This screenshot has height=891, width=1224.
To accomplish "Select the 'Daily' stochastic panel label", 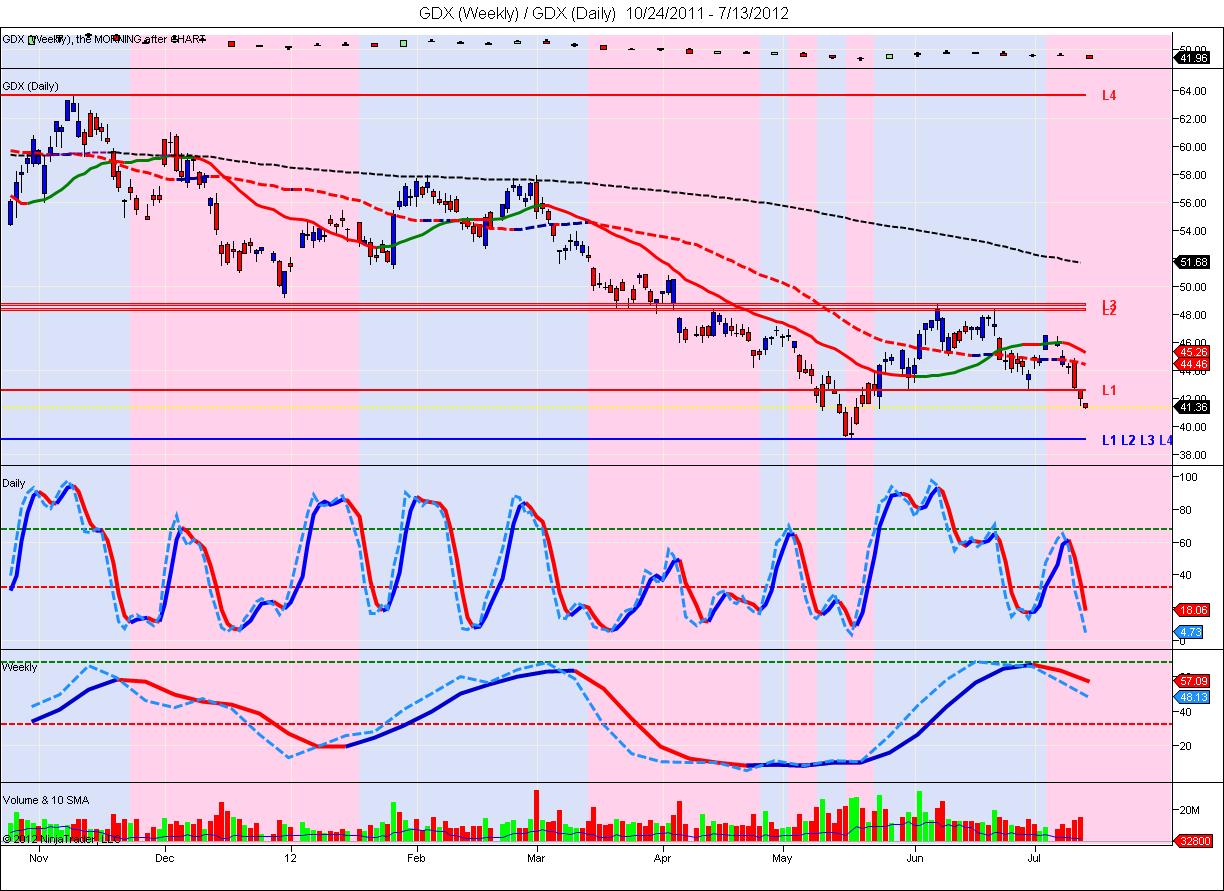I will click(14, 483).
